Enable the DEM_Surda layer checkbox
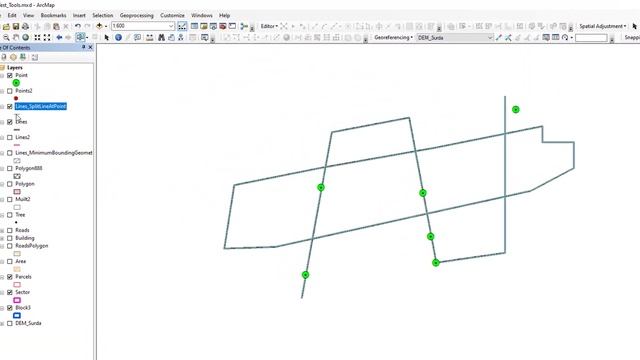The height and width of the screenshot is (360, 640). coord(10,323)
